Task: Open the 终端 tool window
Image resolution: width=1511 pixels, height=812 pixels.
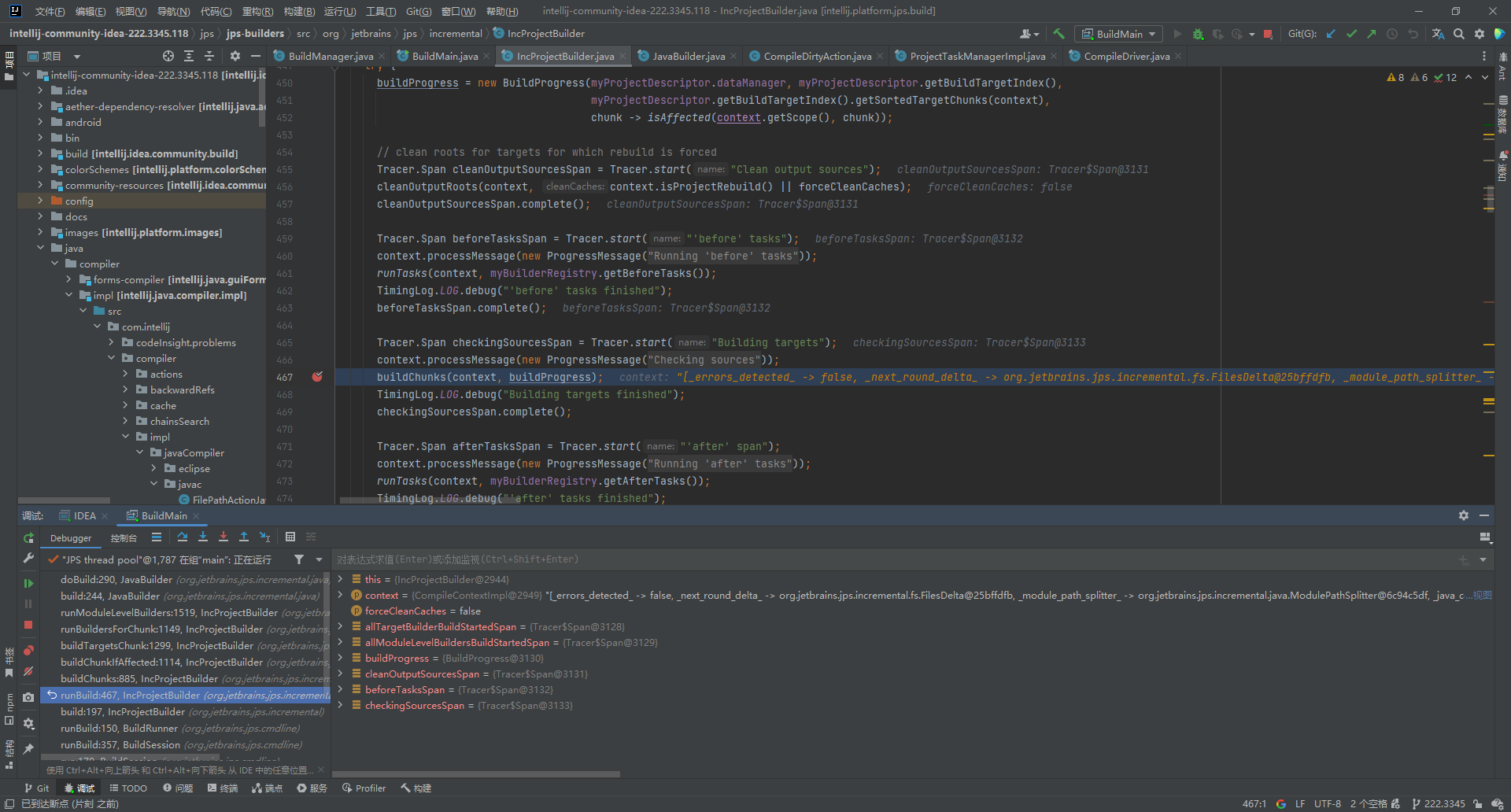Action: point(223,788)
